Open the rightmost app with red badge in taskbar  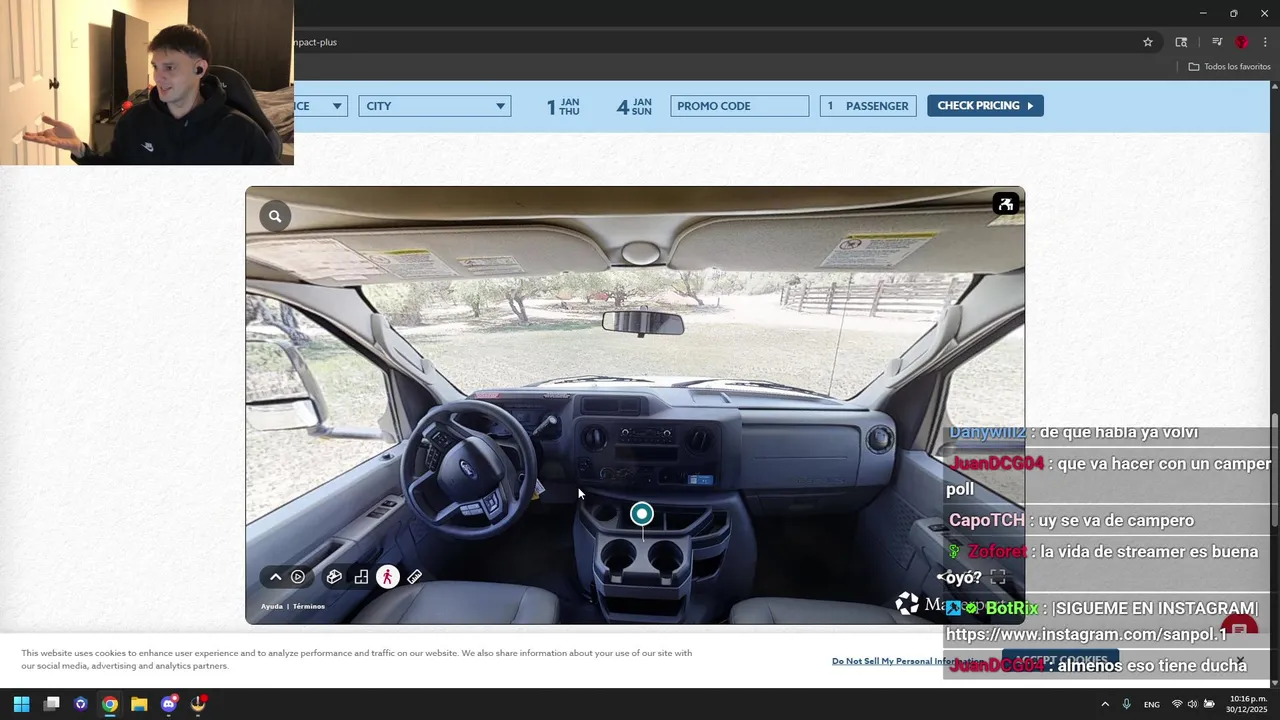[198, 704]
